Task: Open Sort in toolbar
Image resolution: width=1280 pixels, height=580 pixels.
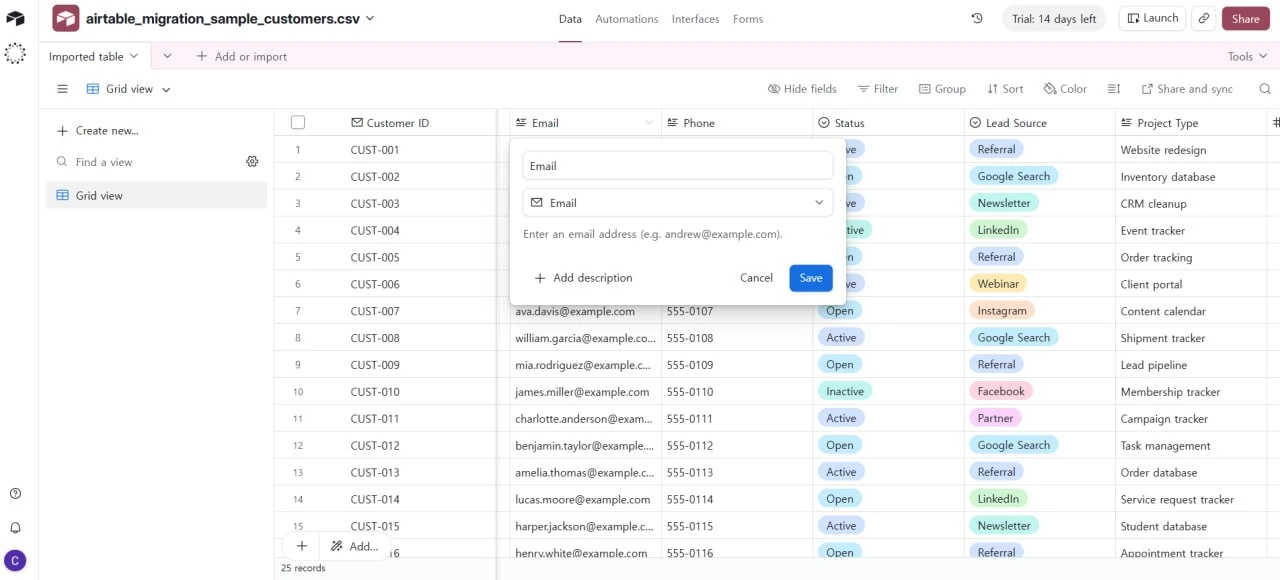Action: pos(1005,89)
